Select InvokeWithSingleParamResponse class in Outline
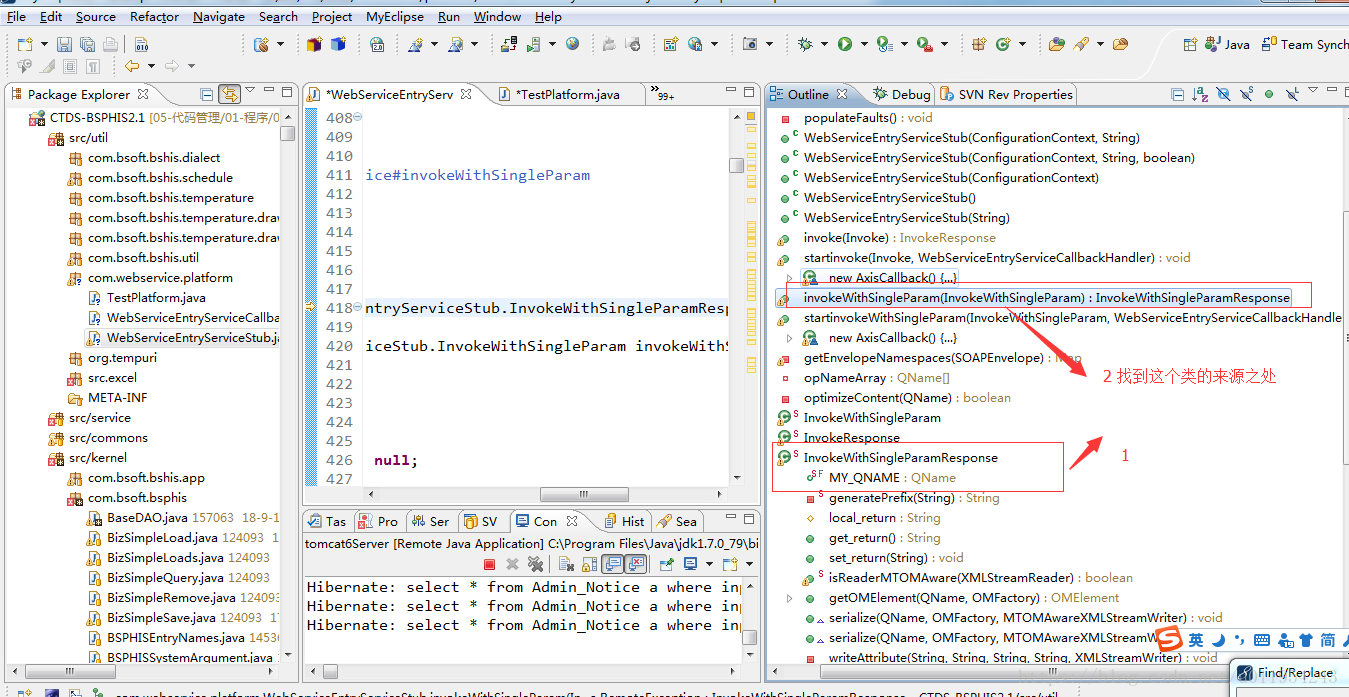Screen dimensions: 1349x697 (888, 458)
